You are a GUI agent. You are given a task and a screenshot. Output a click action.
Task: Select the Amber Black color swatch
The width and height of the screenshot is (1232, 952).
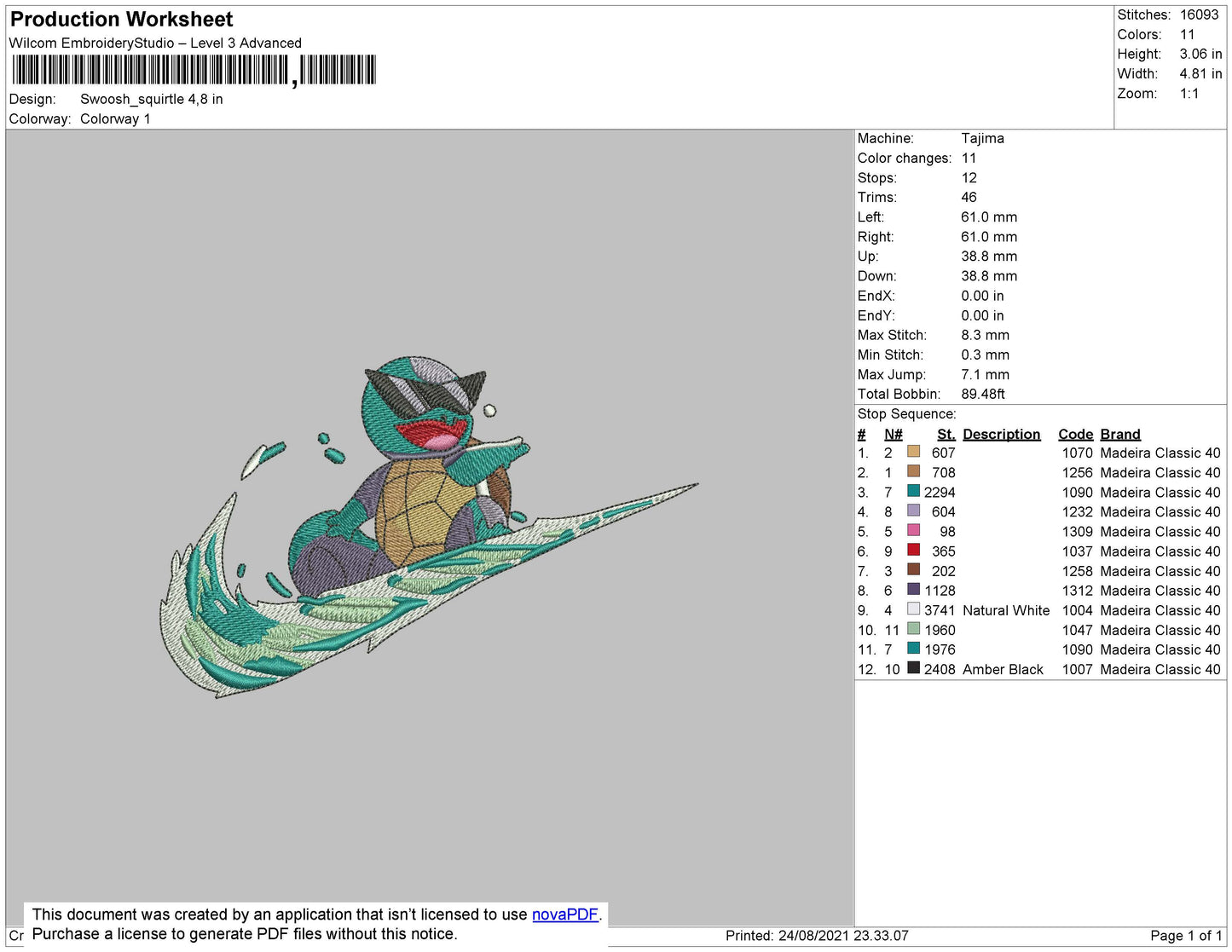tap(913, 669)
